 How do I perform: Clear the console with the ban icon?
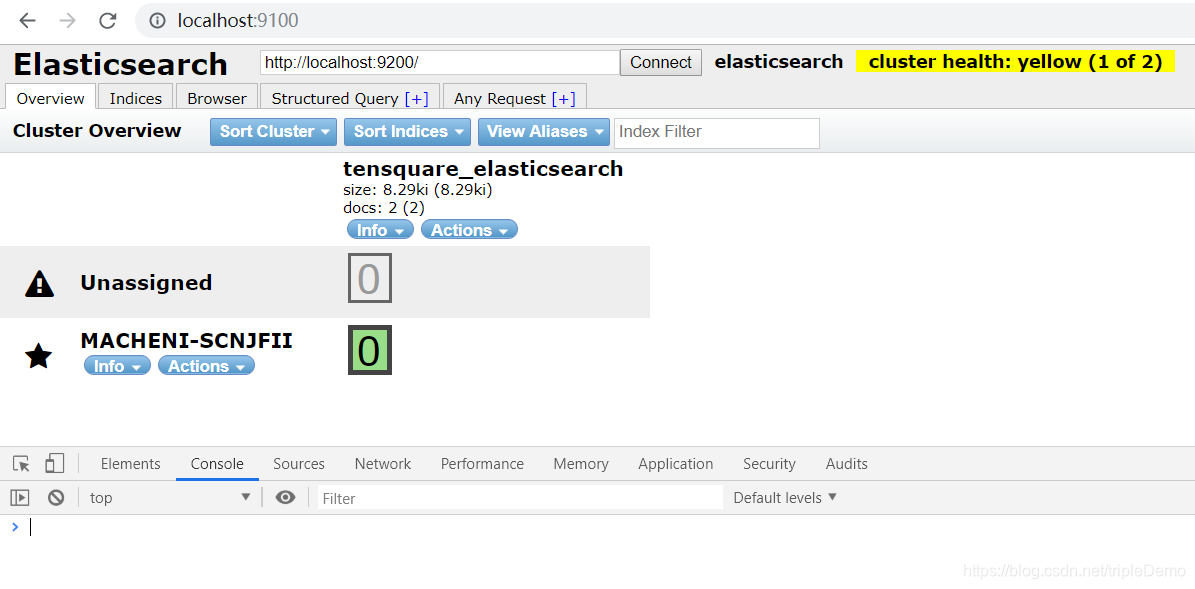(56, 498)
